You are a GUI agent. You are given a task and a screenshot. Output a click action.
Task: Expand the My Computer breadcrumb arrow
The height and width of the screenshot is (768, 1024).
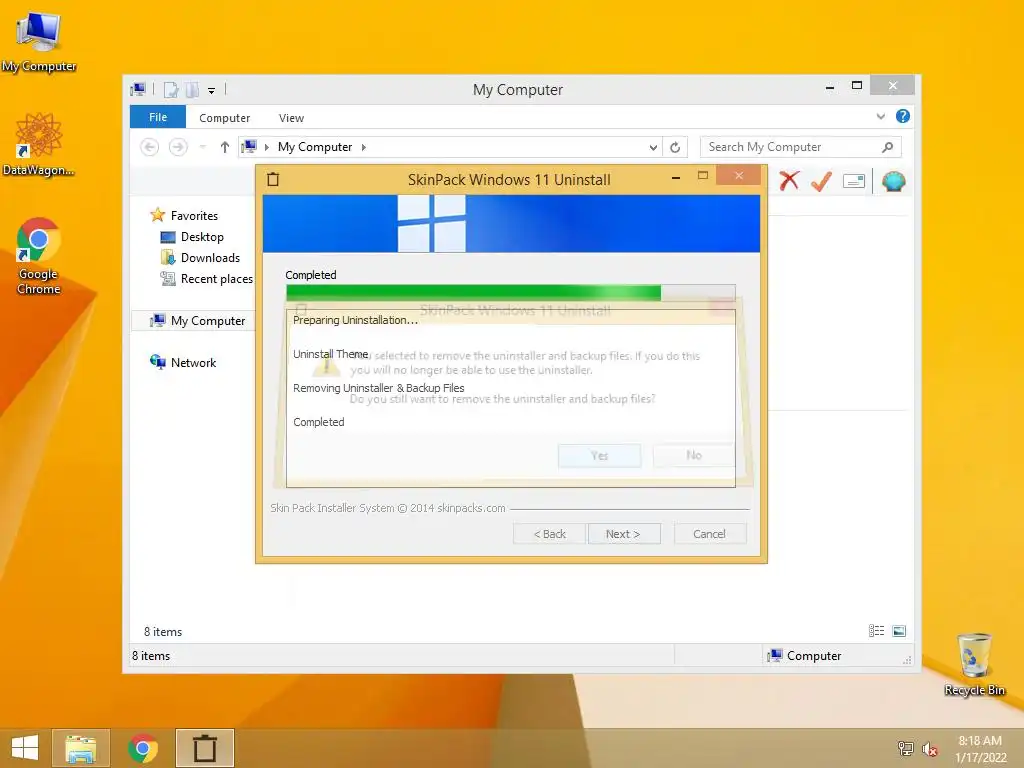[364, 148]
